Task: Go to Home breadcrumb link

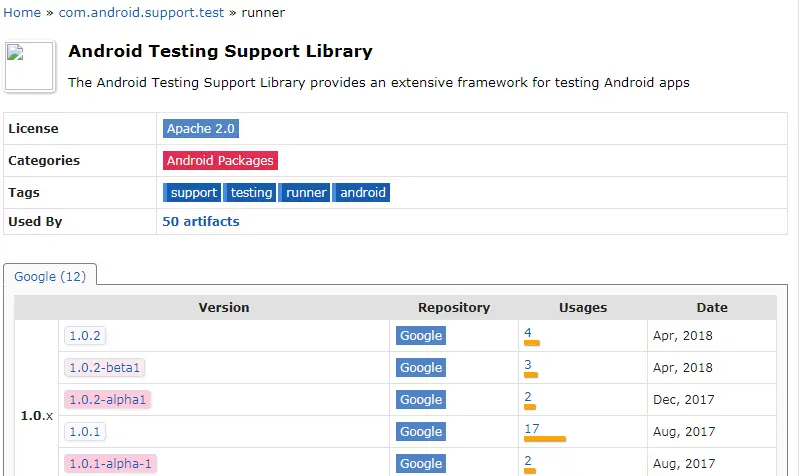Action: point(22,13)
